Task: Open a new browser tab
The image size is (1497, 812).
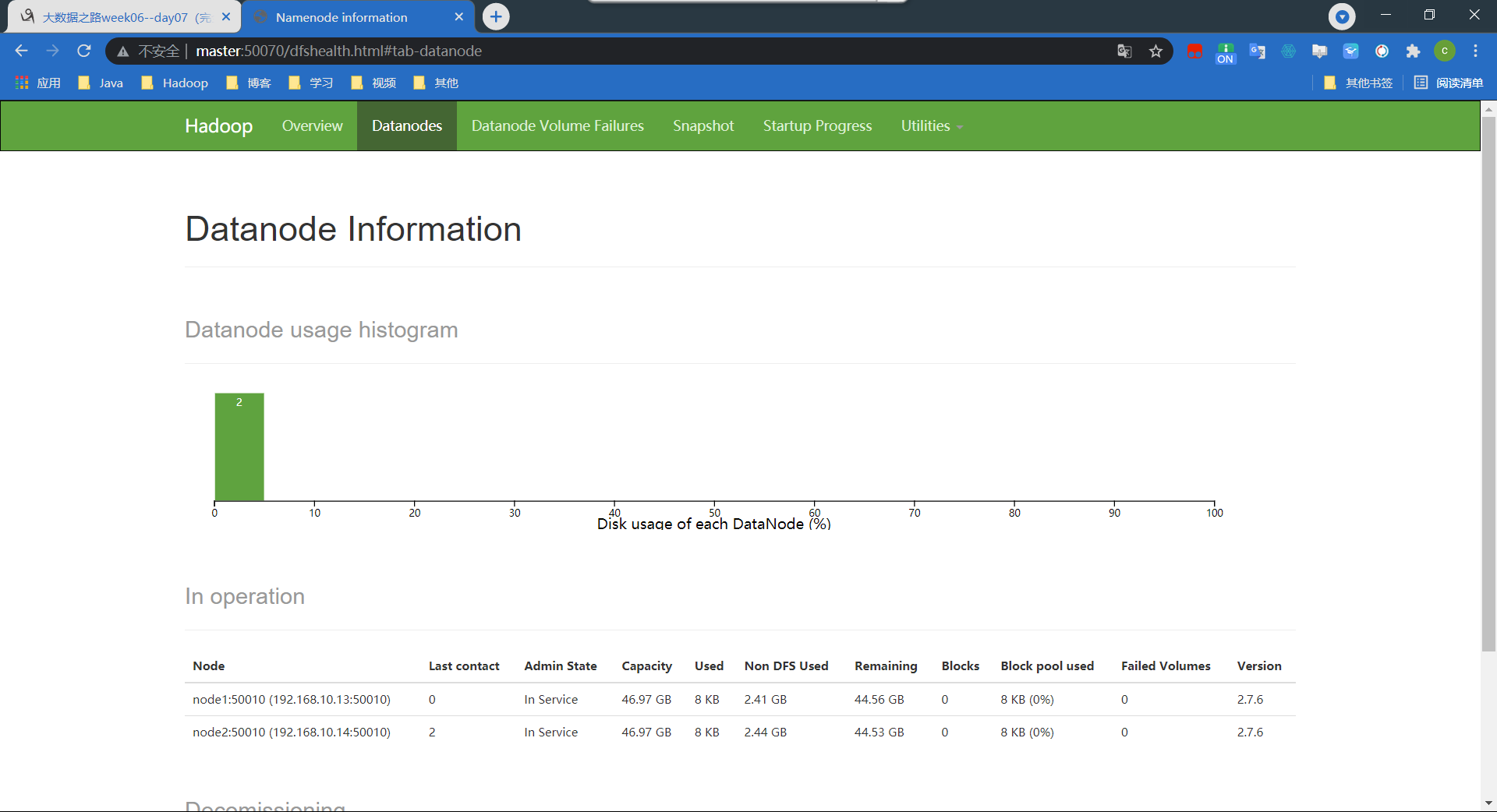Action: [496, 16]
